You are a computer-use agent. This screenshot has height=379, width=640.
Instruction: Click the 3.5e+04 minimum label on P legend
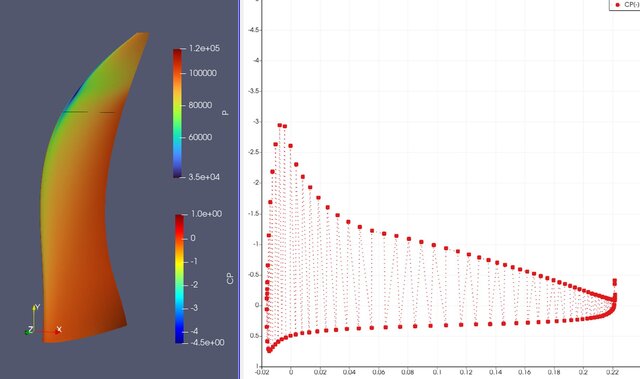pyautogui.click(x=204, y=177)
